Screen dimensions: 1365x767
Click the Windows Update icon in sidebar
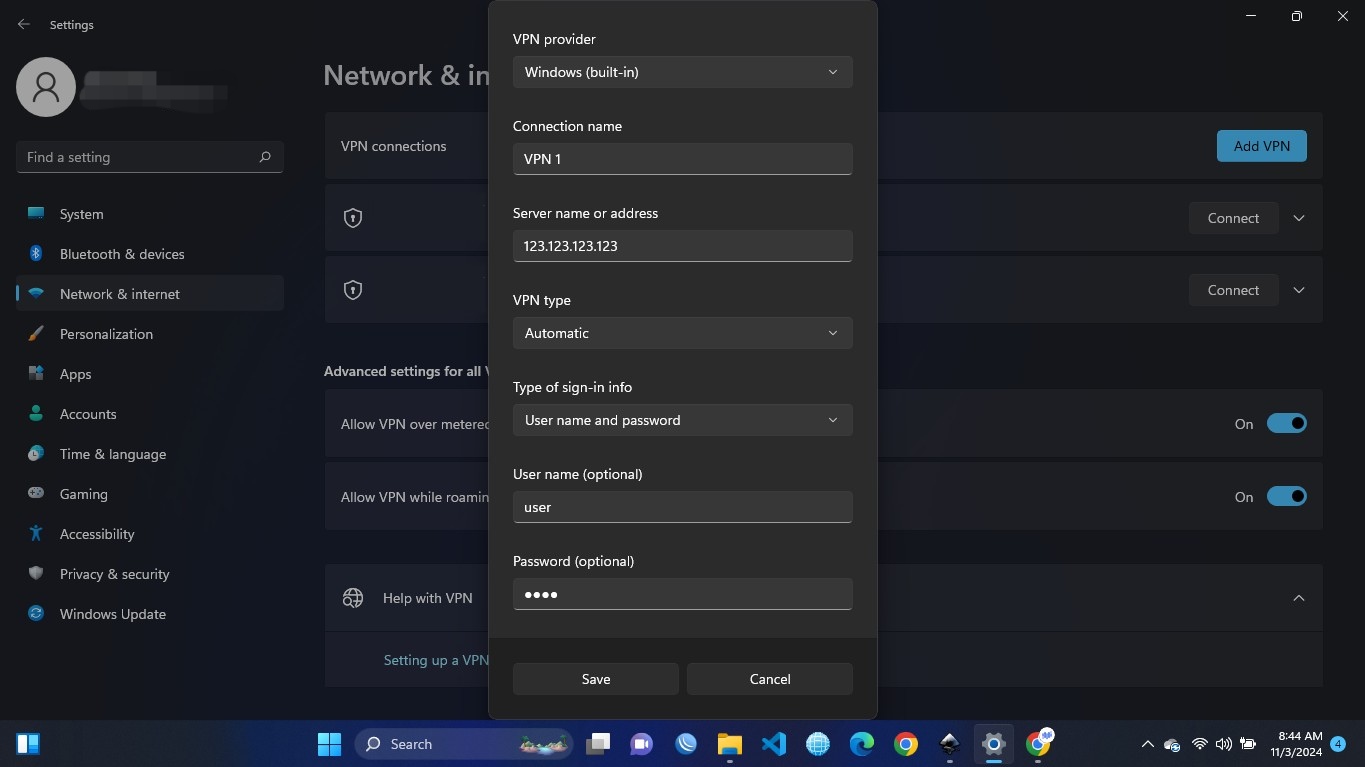tap(36, 614)
